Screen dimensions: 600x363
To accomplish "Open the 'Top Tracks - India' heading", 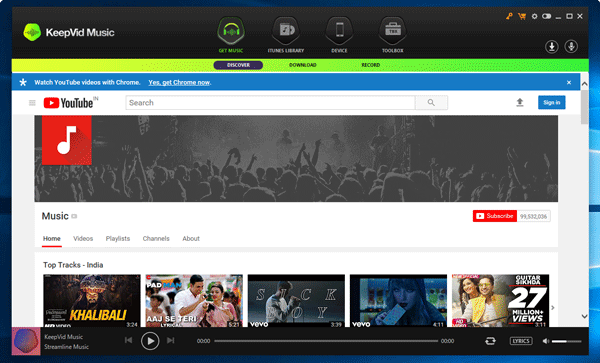I will 73,265.
